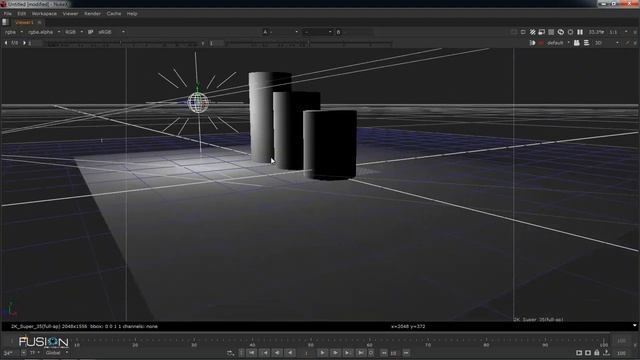Open the Cache menu

[x=114, y=13]
